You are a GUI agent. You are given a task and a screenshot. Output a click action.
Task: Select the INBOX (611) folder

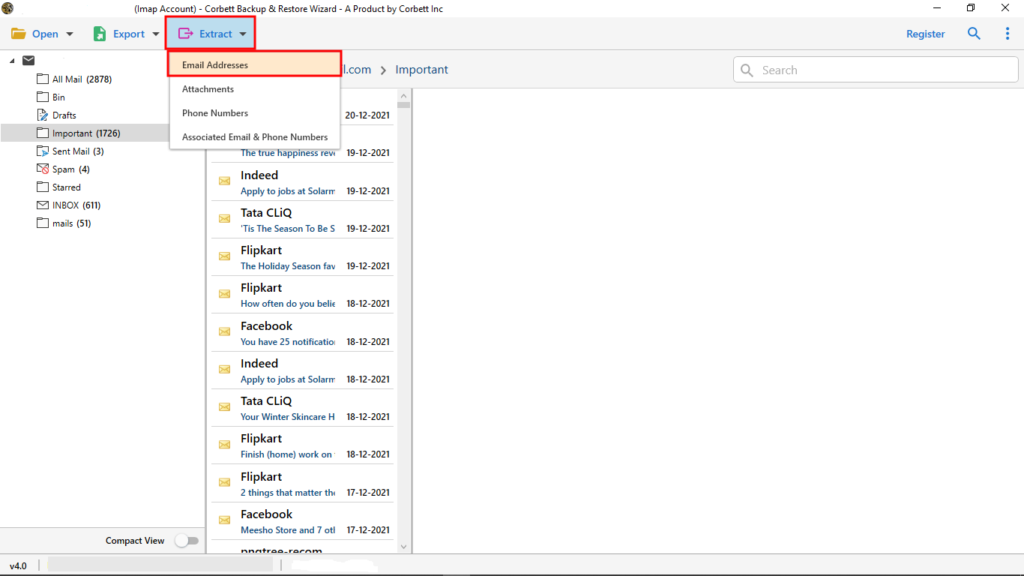[x=76, y=205]
